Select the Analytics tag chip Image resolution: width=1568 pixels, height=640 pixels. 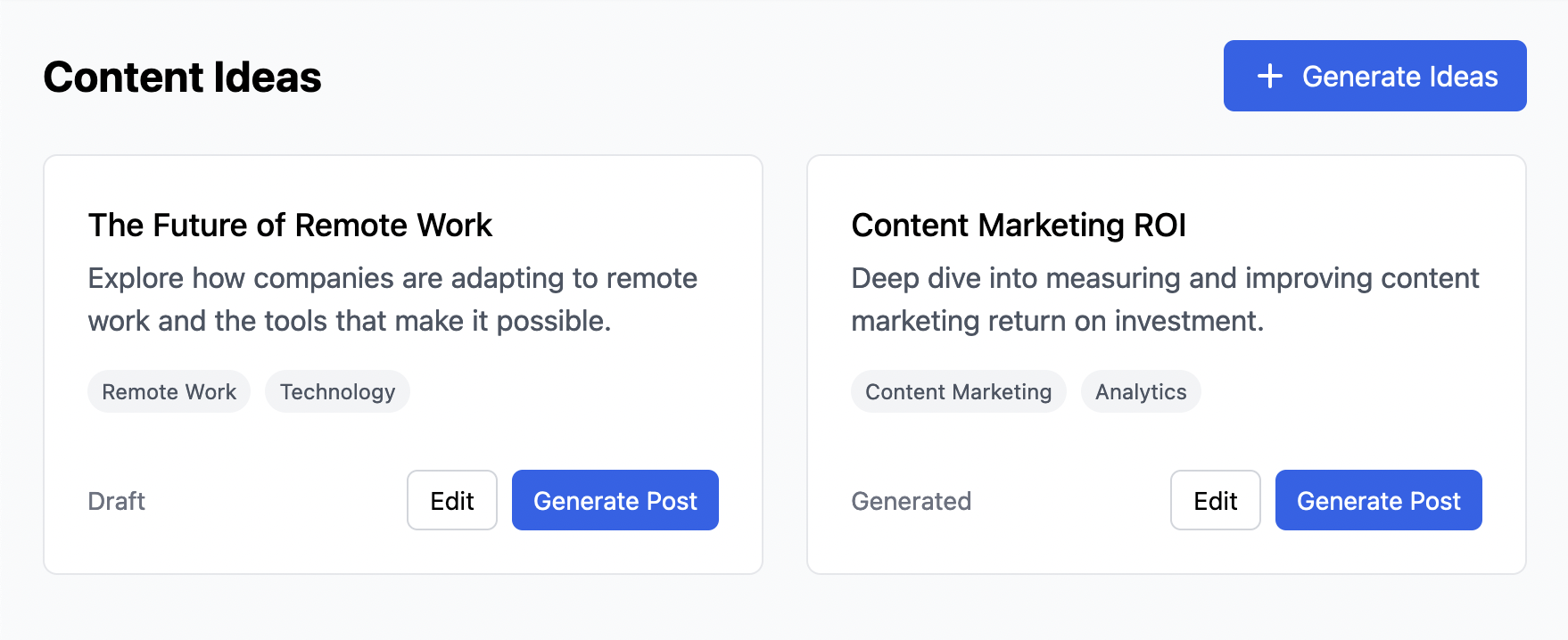pyautogui.click(x=1141, y=392)
